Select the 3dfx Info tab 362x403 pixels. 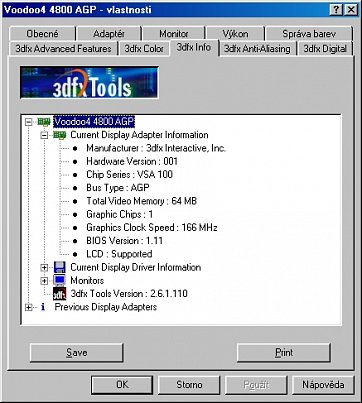click(194, 47)
